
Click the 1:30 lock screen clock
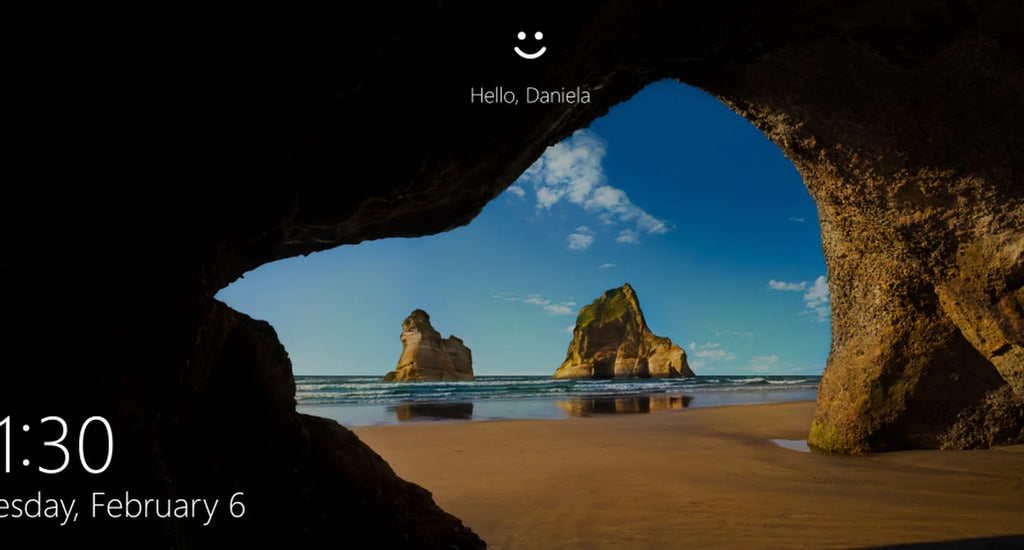(56, 445)
